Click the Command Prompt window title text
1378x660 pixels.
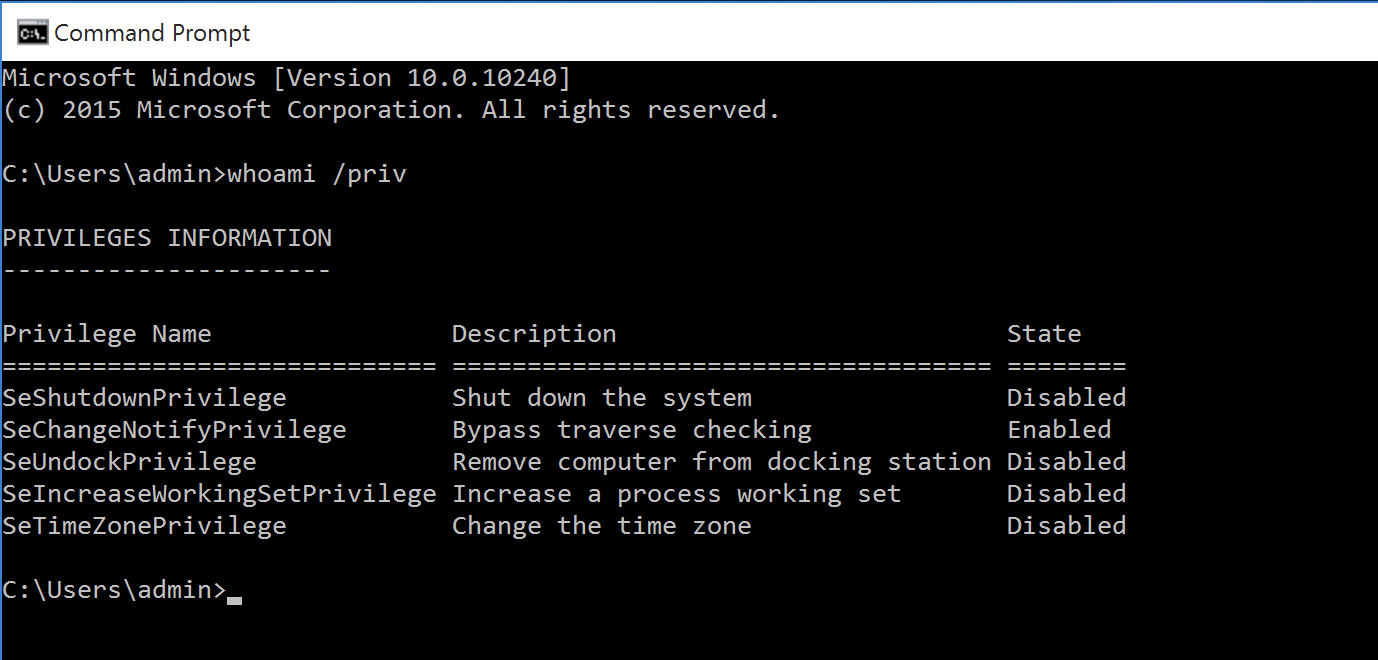point(152,32)
